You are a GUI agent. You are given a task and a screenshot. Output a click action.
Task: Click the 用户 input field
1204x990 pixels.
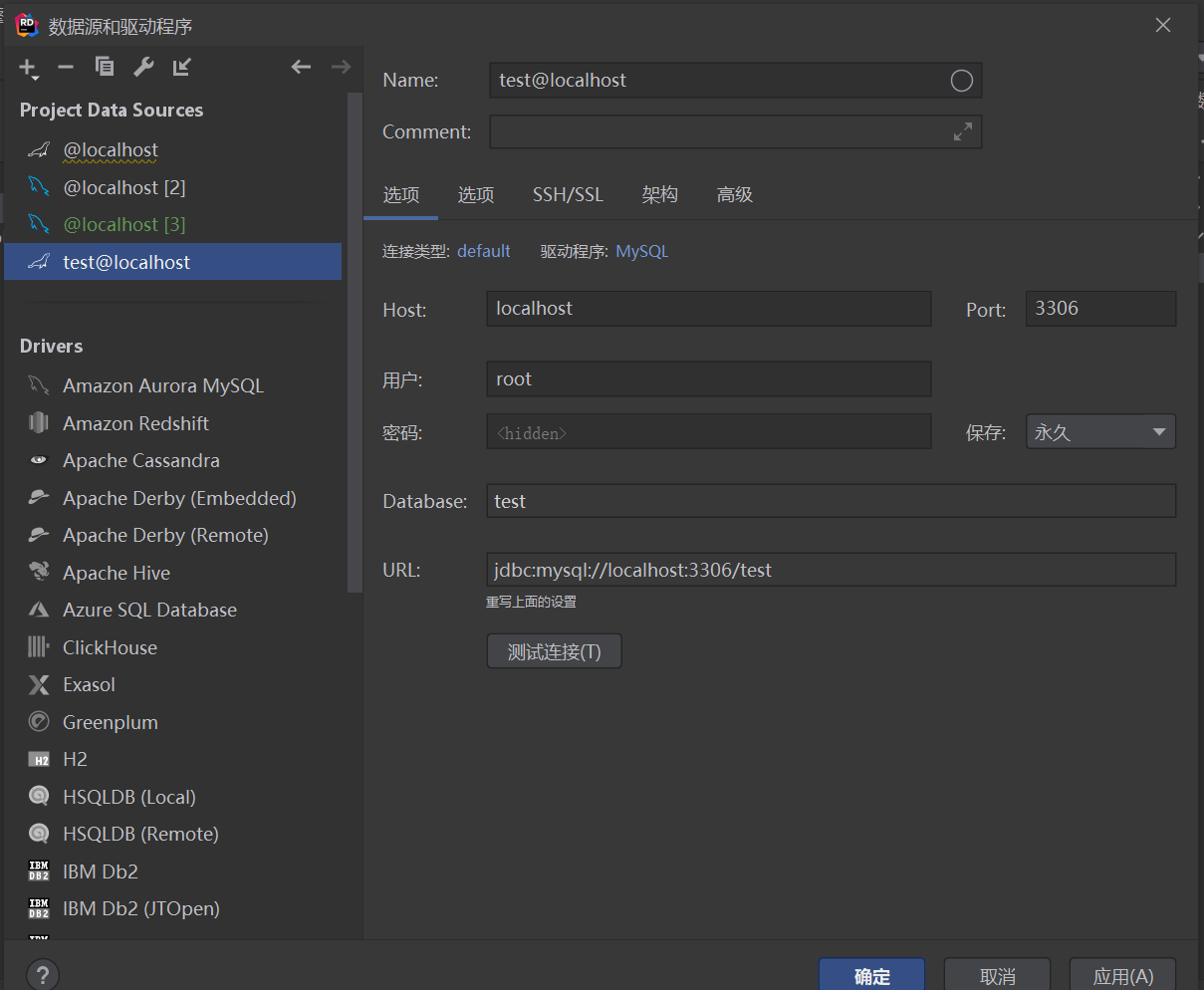pos(709,379)
